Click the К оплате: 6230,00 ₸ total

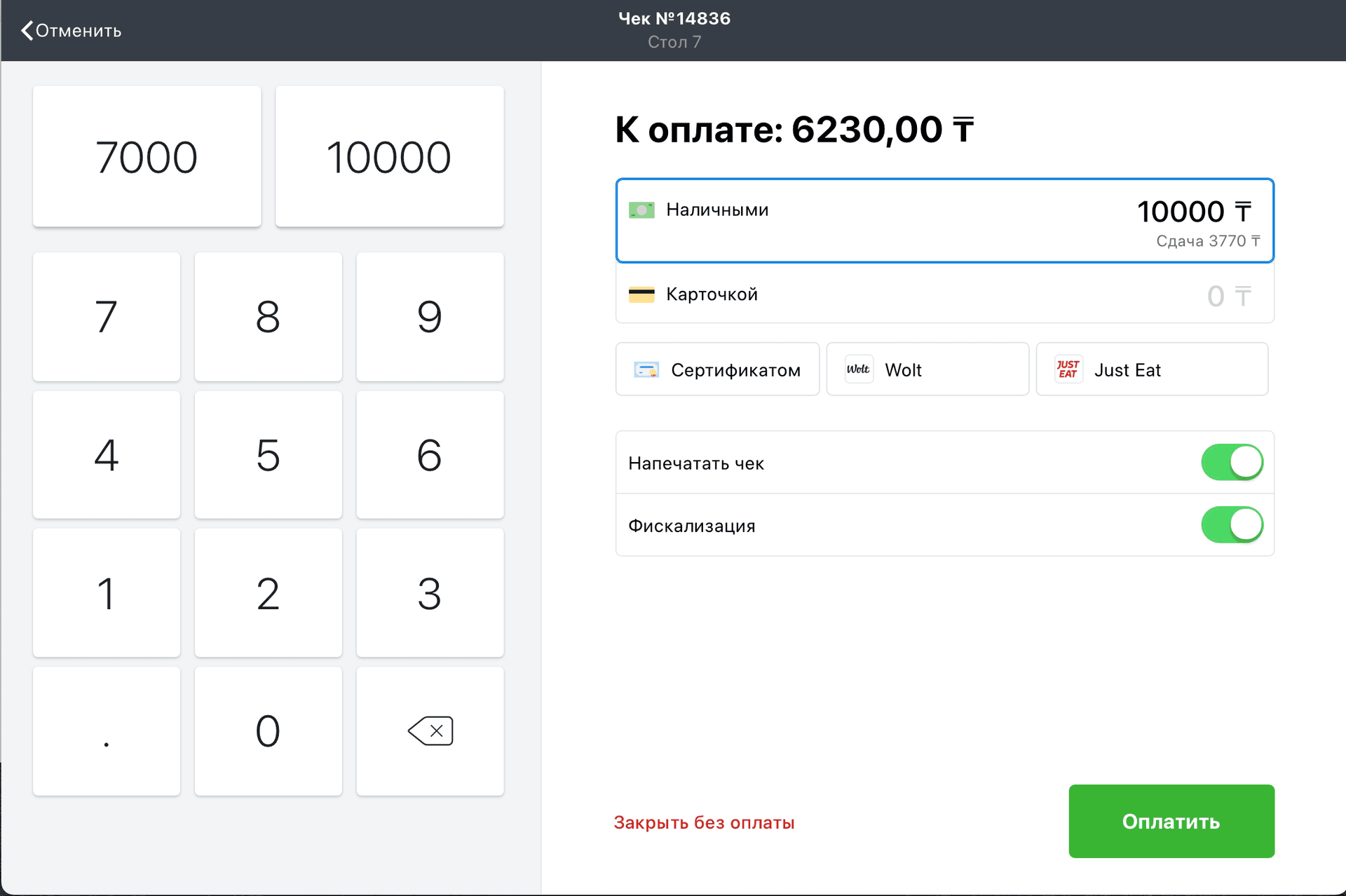tap(795, 130)
